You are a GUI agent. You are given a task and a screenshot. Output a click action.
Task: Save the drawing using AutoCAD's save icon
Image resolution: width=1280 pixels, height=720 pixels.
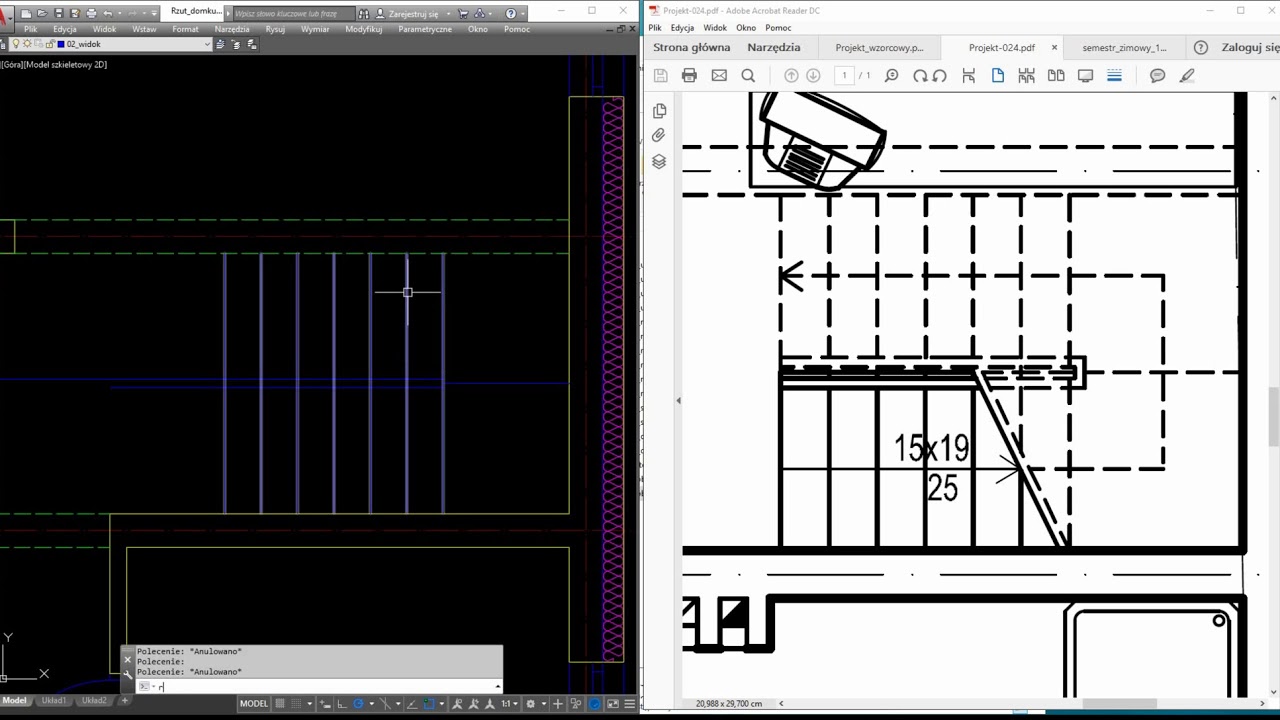[x=58, y=13]
